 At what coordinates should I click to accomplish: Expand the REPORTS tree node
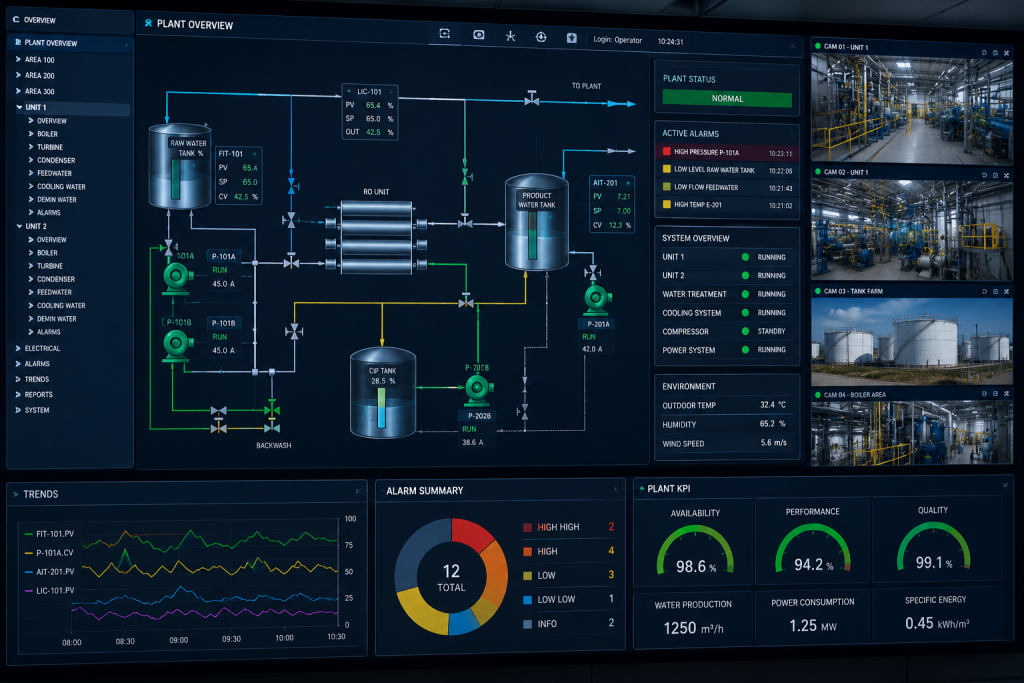click(x=18, y=394)
